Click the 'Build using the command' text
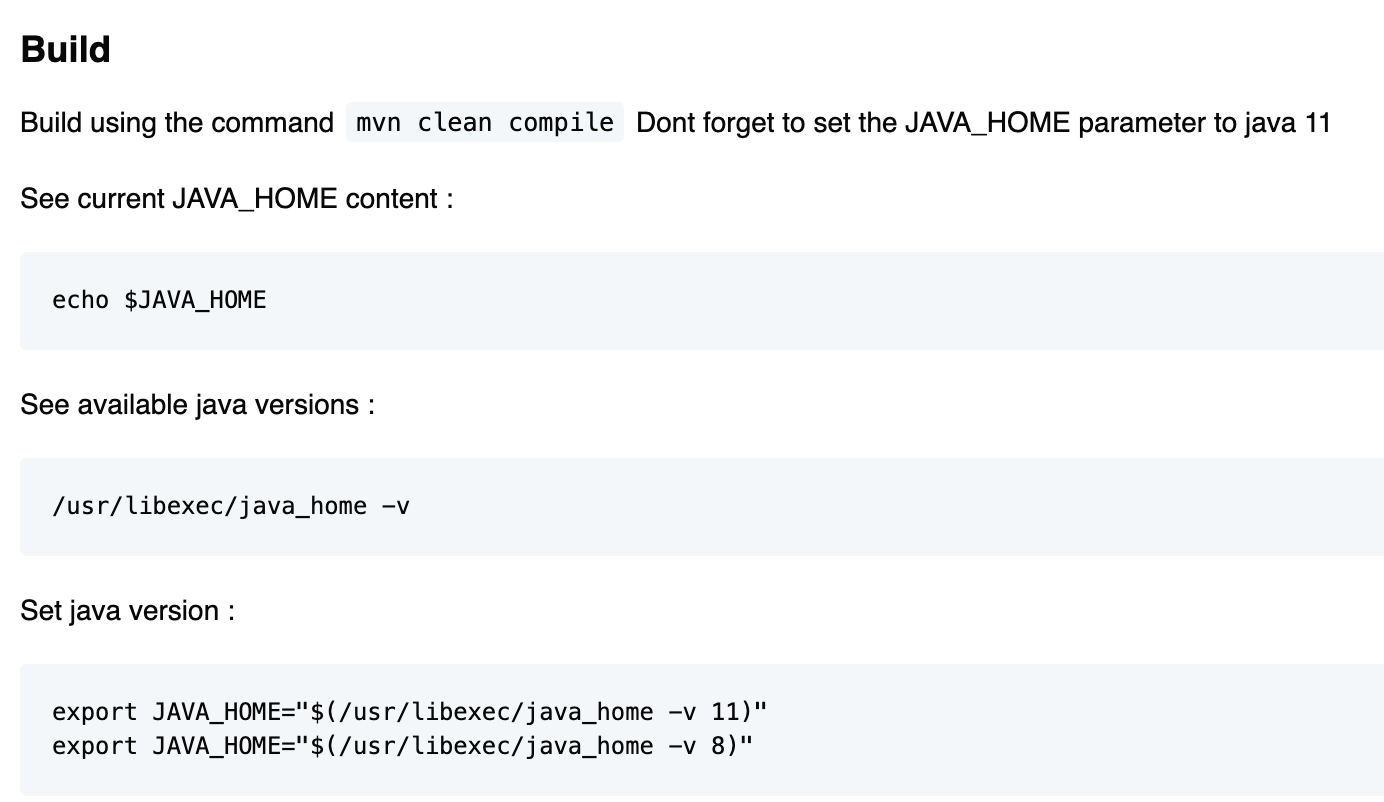Viewport: 1384px width, 802px height. click(x=177, y=123)
